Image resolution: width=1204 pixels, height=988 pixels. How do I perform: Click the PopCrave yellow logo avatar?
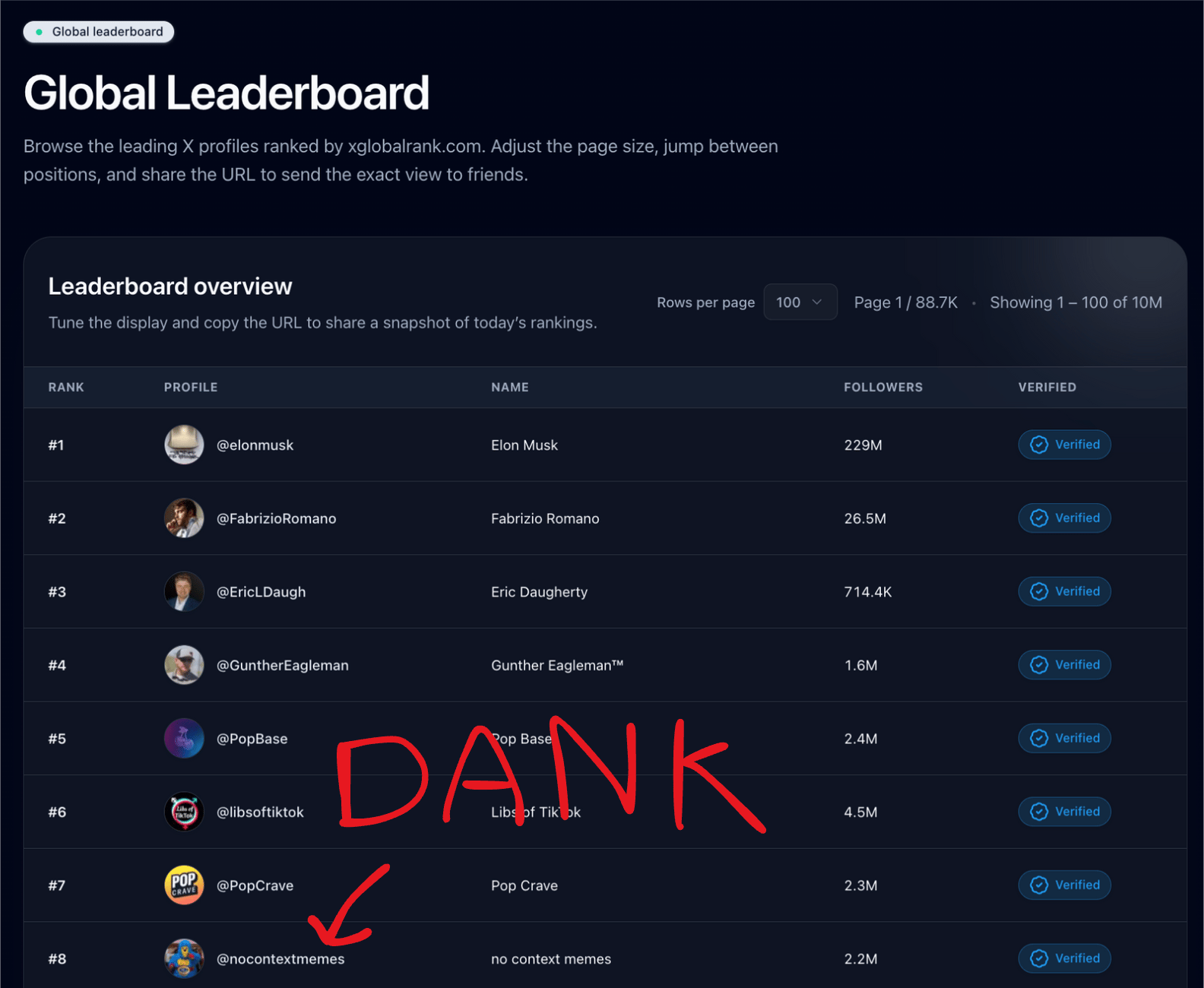click(184, 885)
